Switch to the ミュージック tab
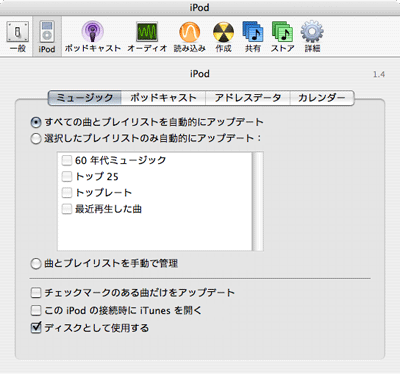The width and height of the screenshot is (400, 374). click(85, 98)
